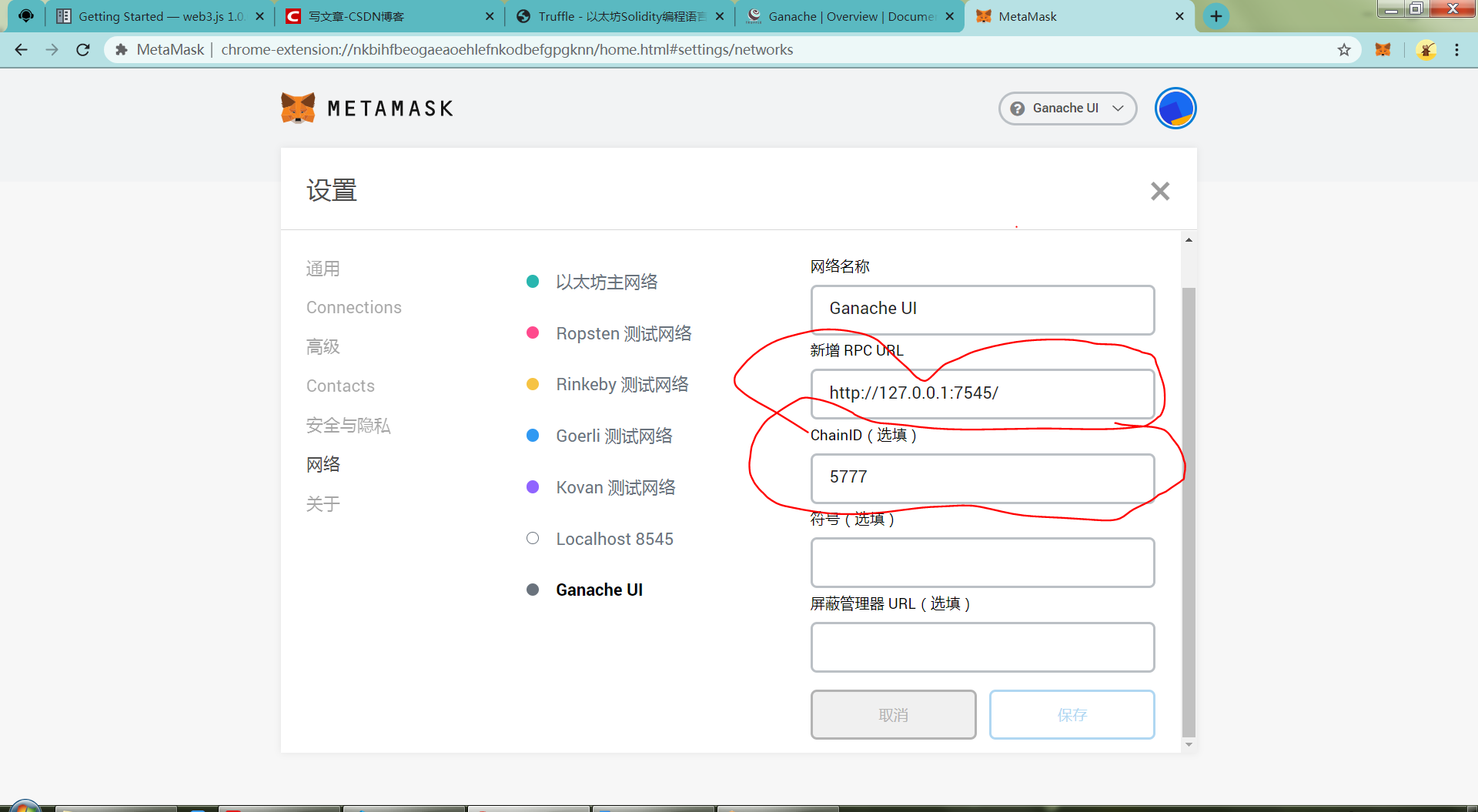The height and width of the screenshot is (812, 1478).
Task: Open the Contacts settings section
Action: (339, 385)
